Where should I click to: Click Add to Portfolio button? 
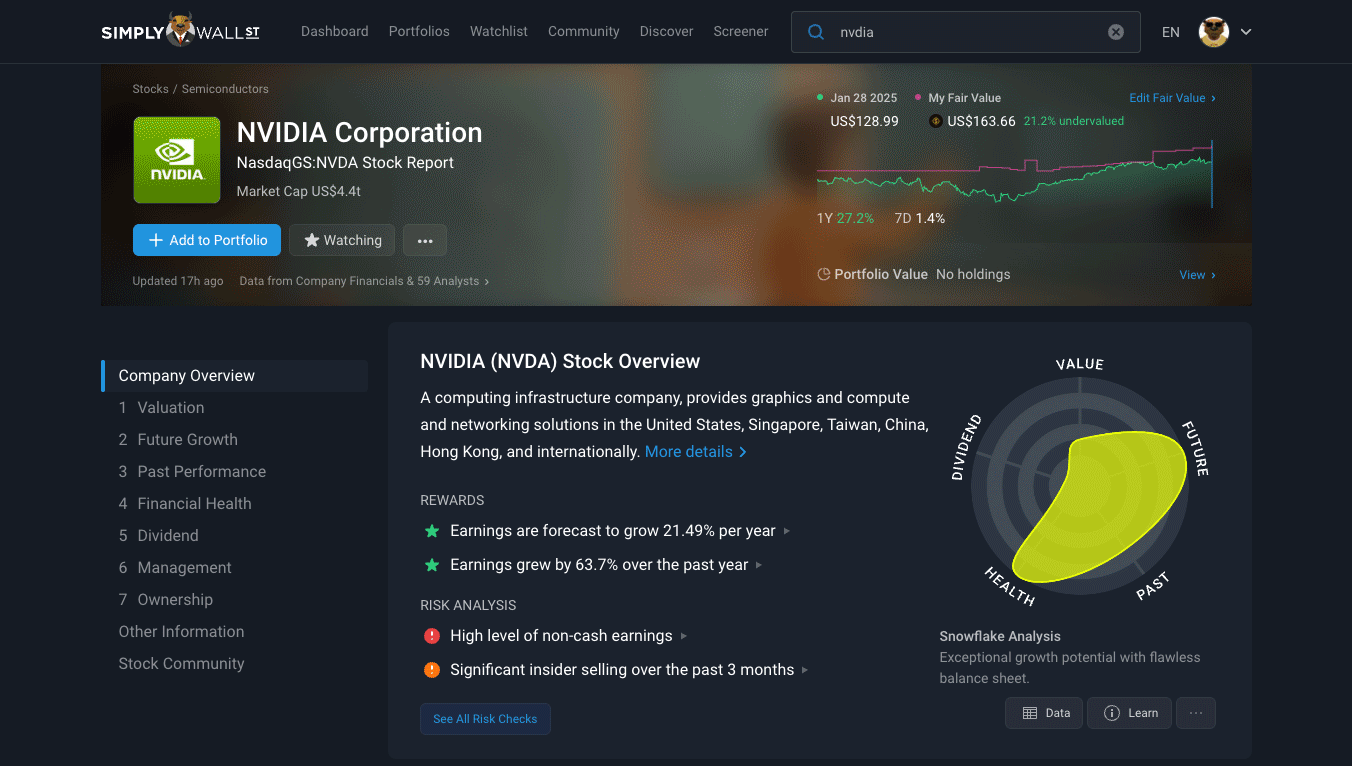pyautogui.click(x=207, y=240)
